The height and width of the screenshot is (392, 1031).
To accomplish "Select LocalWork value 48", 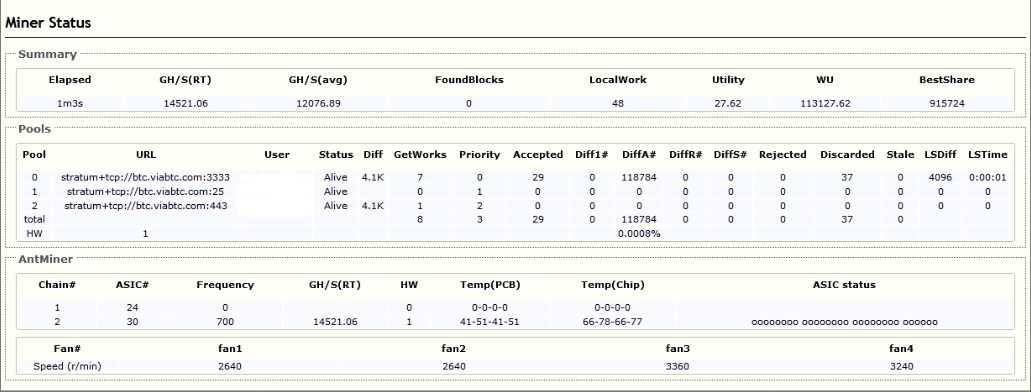I will [x=617, y=103].
